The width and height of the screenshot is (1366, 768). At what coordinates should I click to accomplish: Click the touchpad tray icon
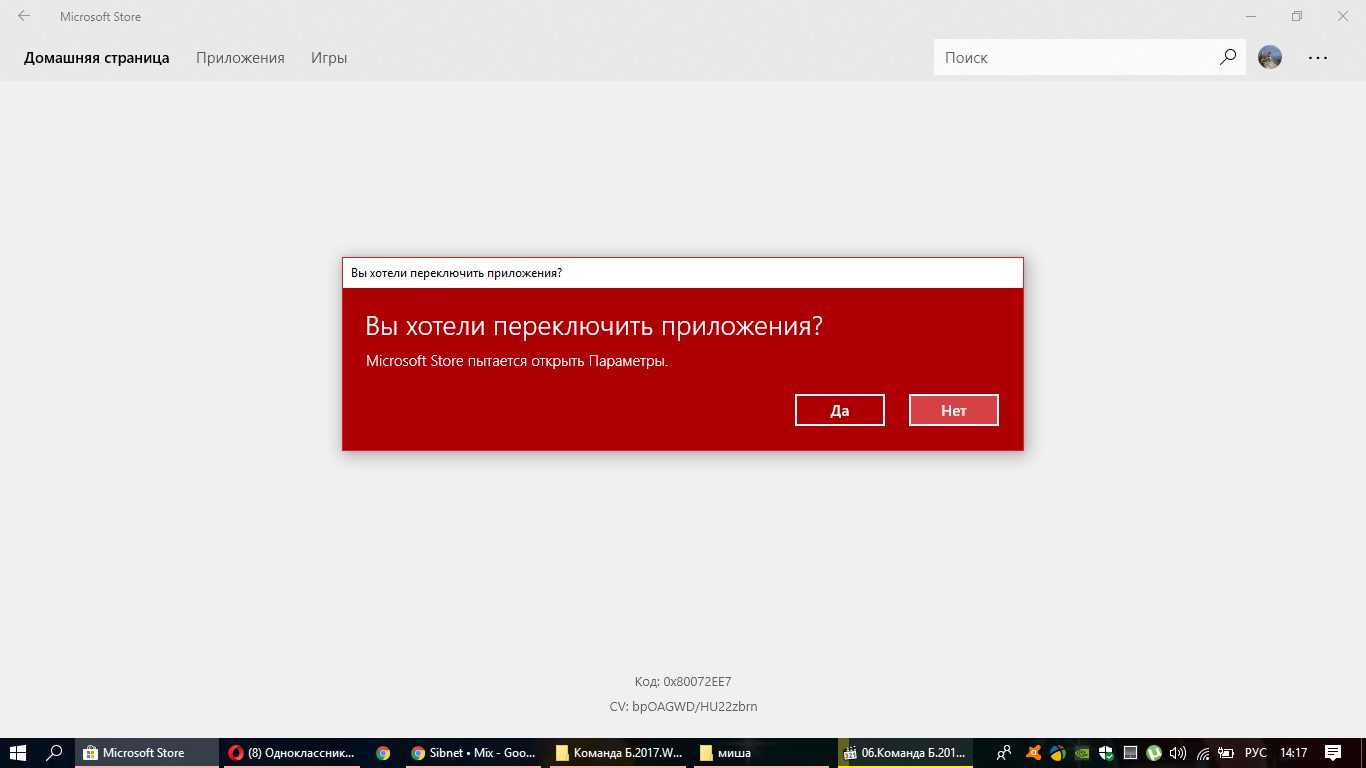coord(1130,753)
